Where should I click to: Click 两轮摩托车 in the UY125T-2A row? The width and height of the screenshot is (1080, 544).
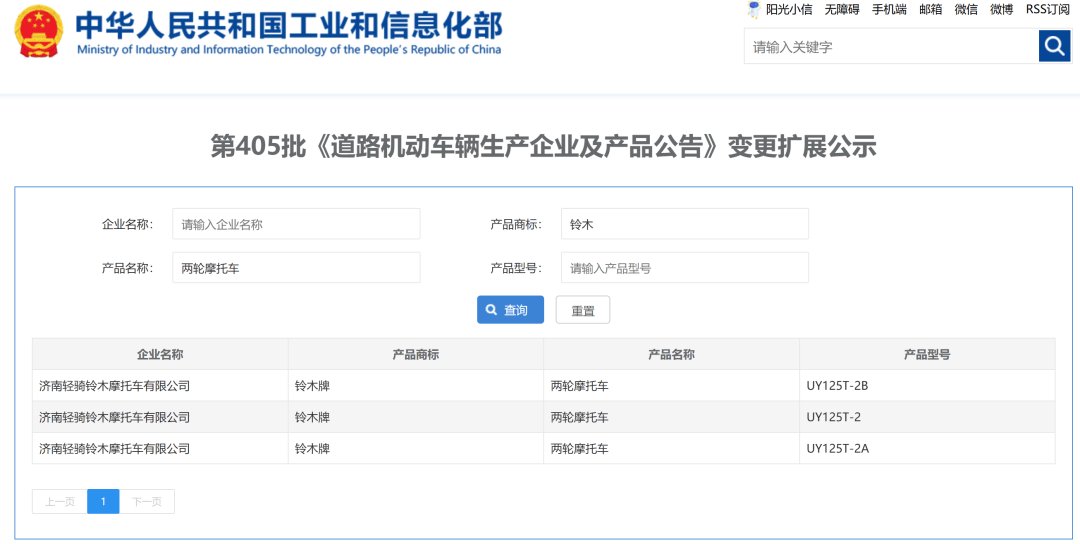pos(579,448)
